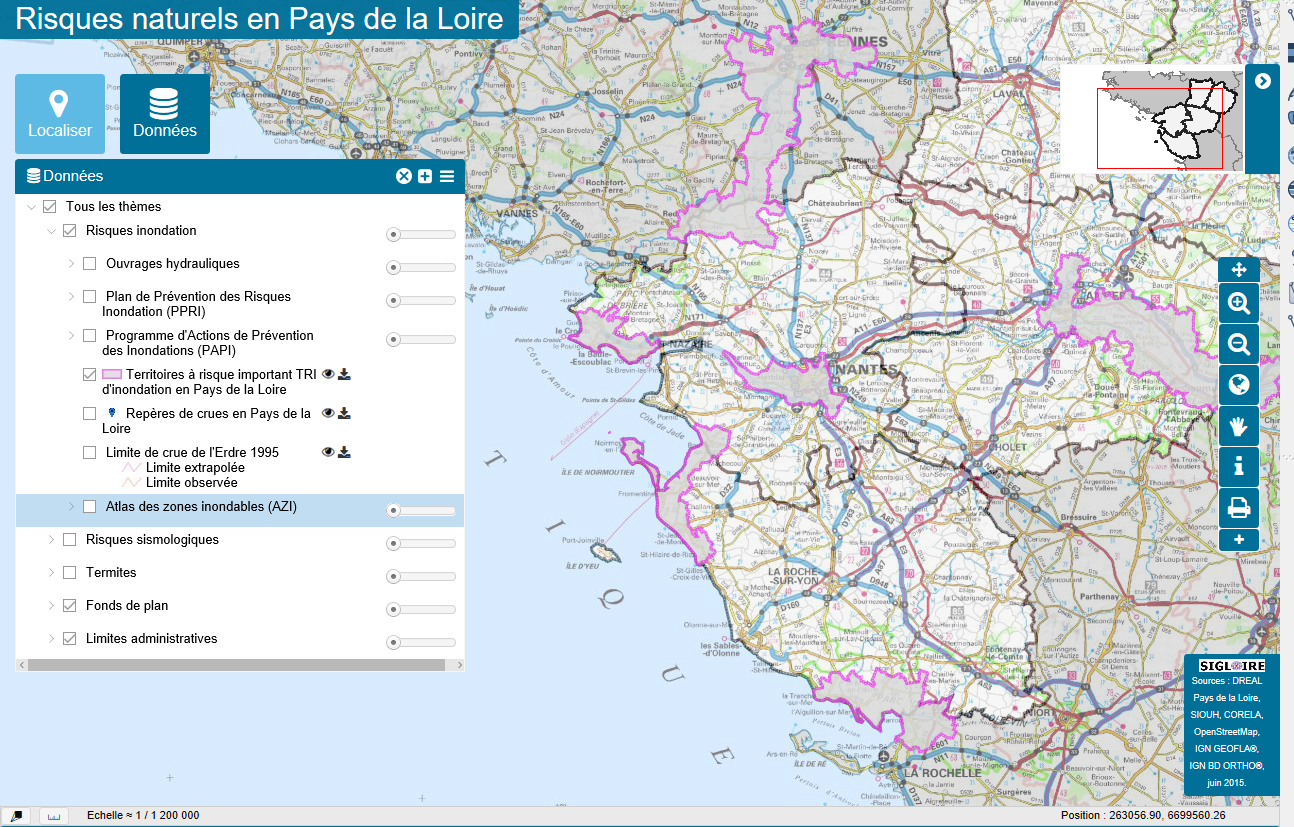Select the pan hand tool
1294x827 pixels.
(1238, 426)
